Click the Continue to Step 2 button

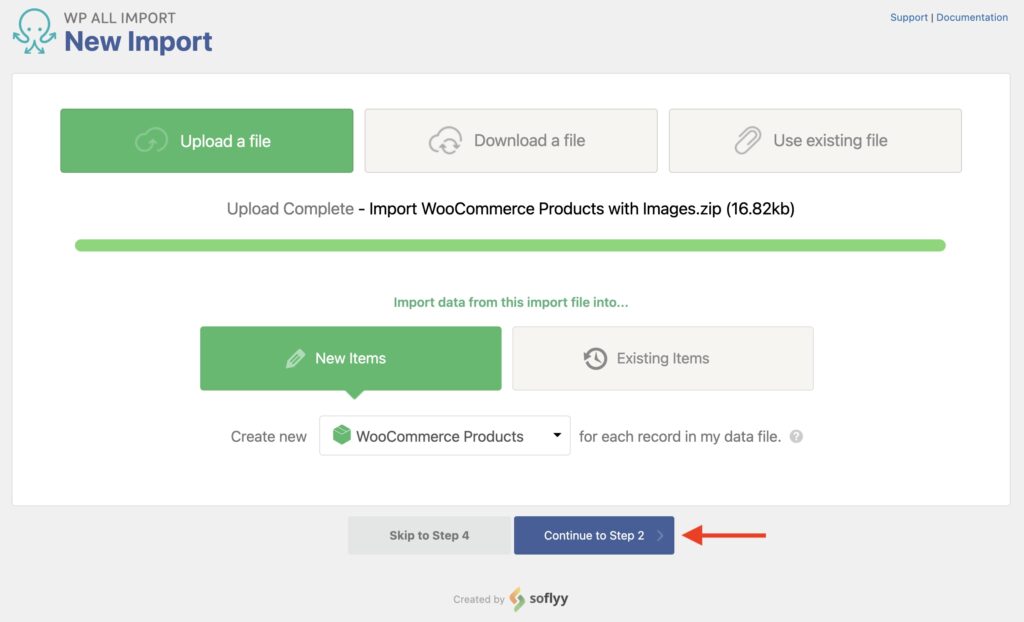coord(594,535)
